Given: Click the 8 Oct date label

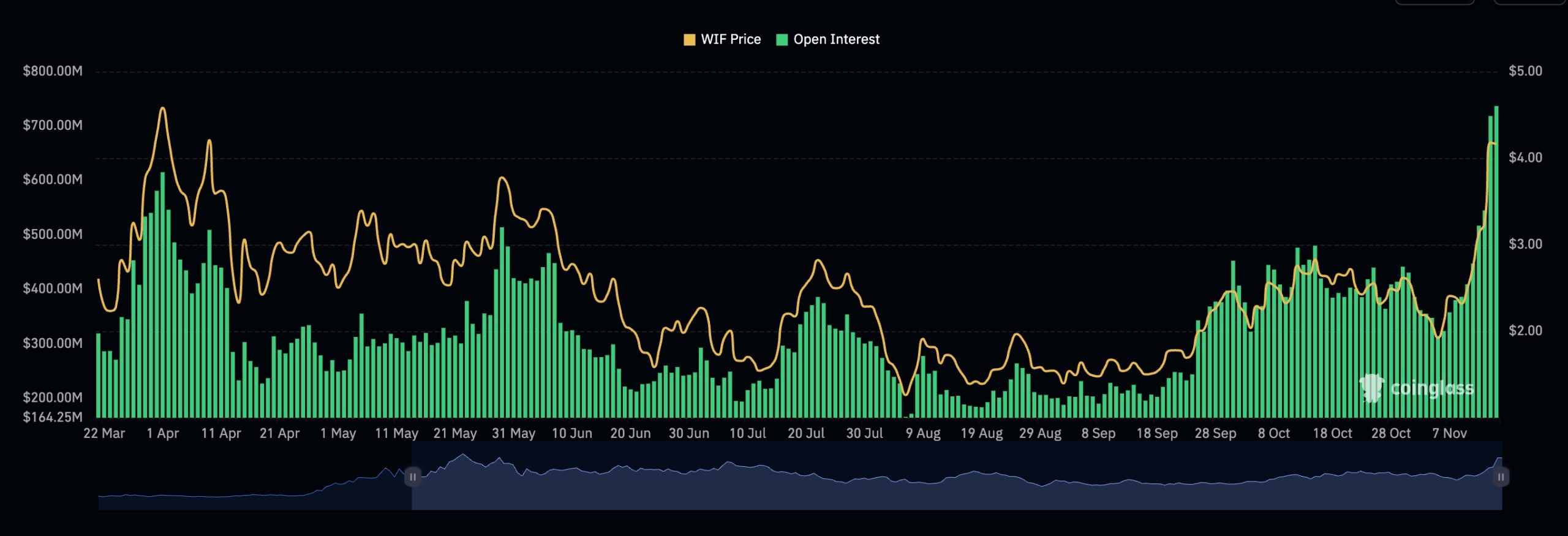Looking at the screenshot, I should (1274, 433).
